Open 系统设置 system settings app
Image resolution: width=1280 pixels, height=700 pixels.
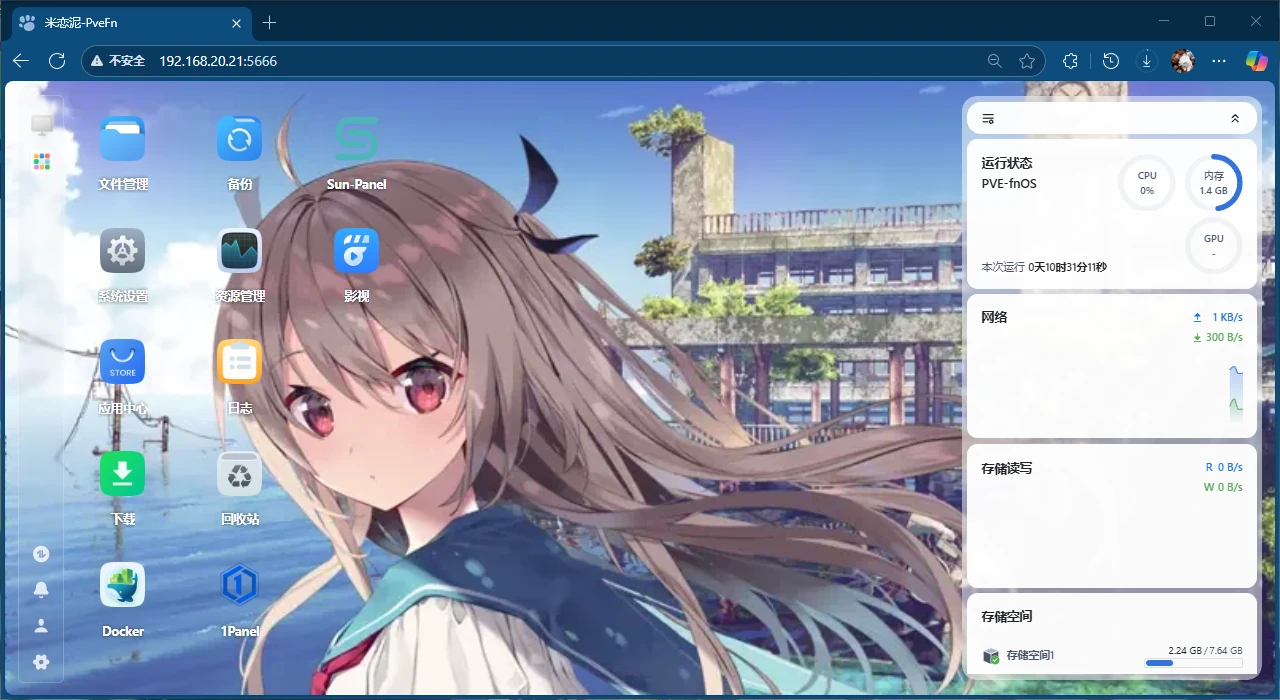pyautogui.click(x=122, y=251)
